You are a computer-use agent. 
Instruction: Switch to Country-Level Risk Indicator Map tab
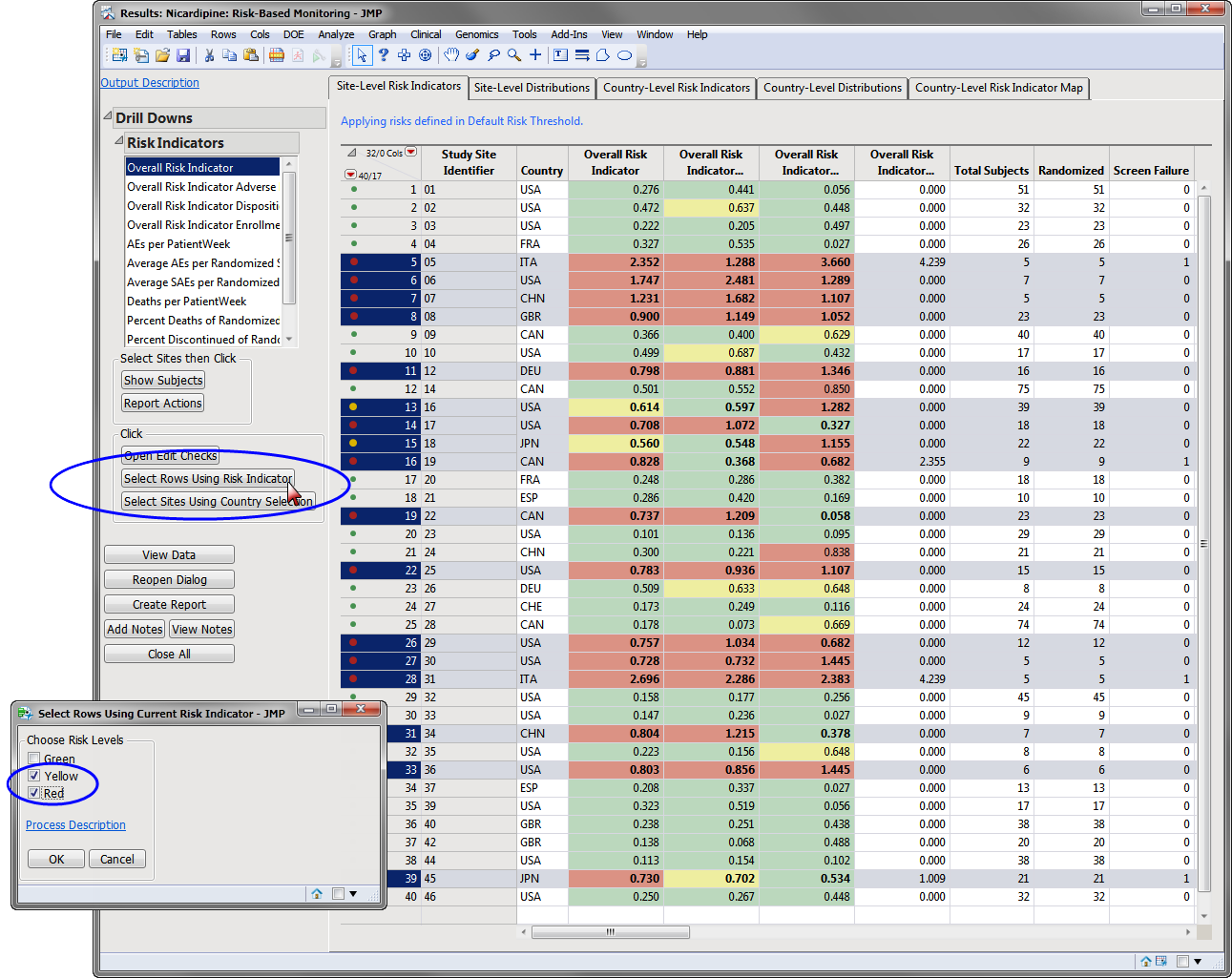(998, 88)
